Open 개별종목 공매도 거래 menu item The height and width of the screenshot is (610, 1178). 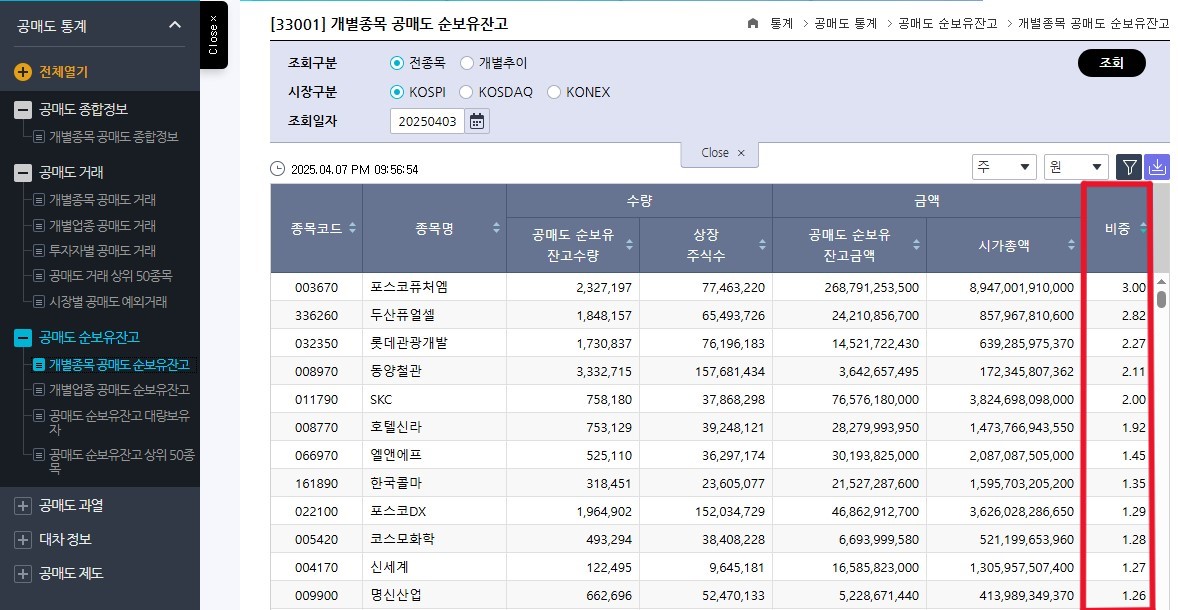point(103,200)
